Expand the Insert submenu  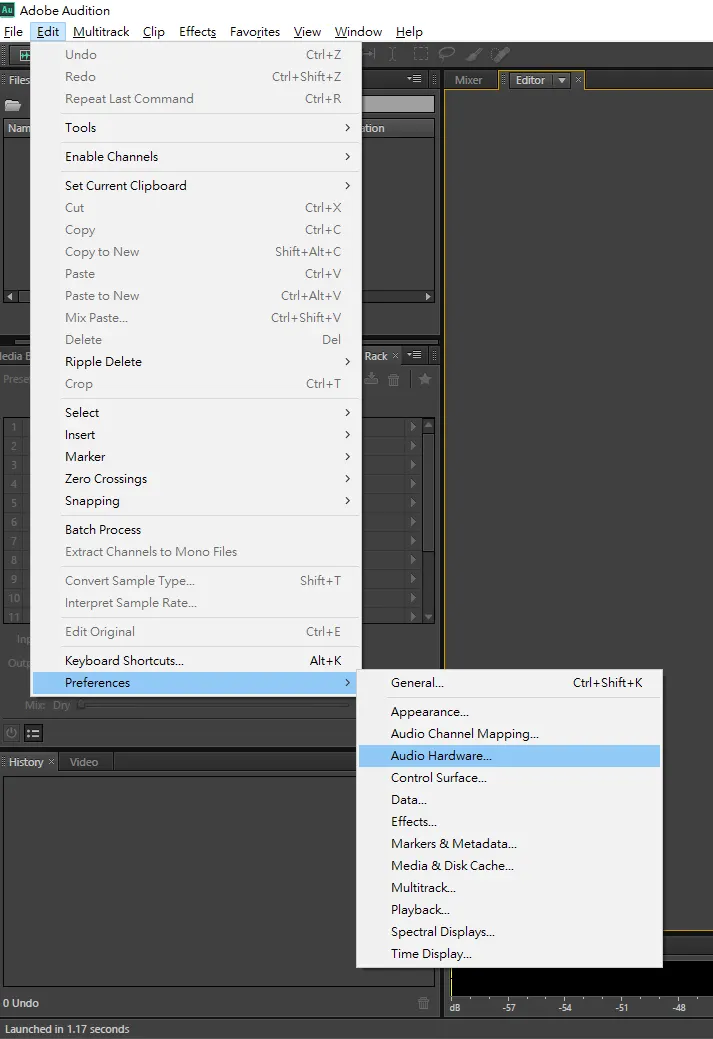click(x=208, y=435)
